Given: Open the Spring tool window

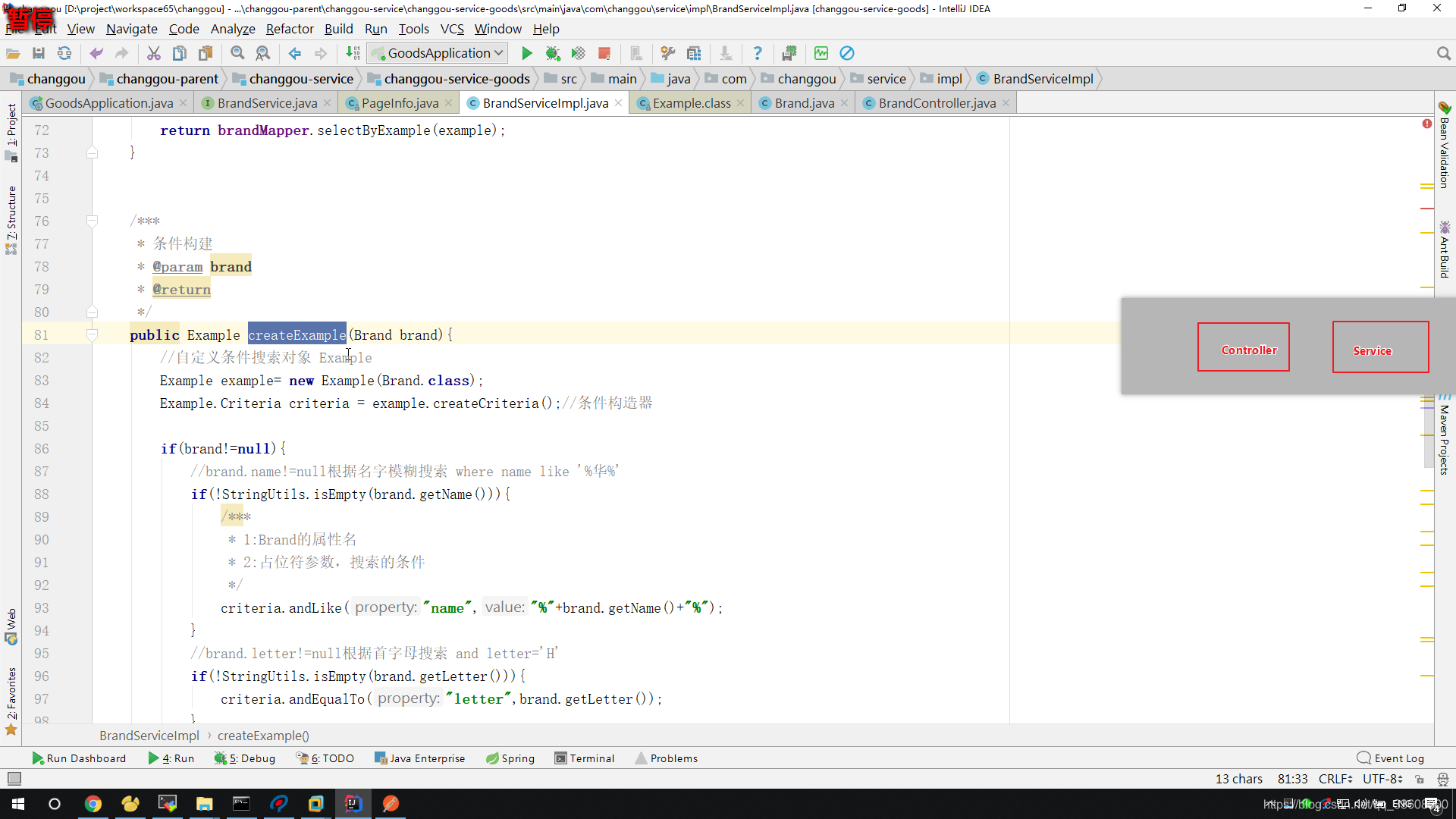Looking at the screenshot, I should tap(510, 758).
